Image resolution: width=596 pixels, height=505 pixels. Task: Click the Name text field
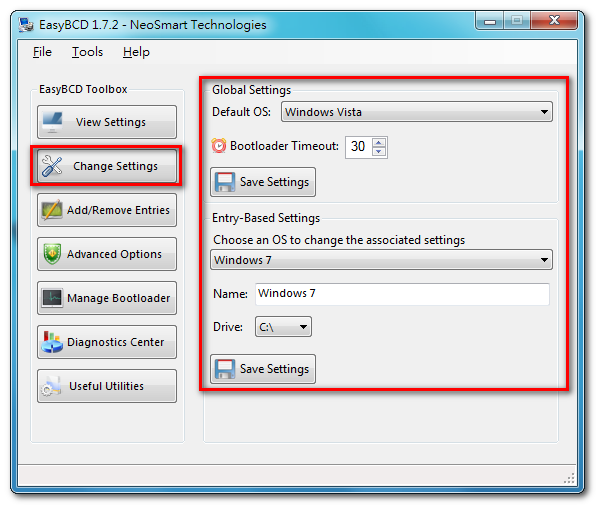(402, 294)
